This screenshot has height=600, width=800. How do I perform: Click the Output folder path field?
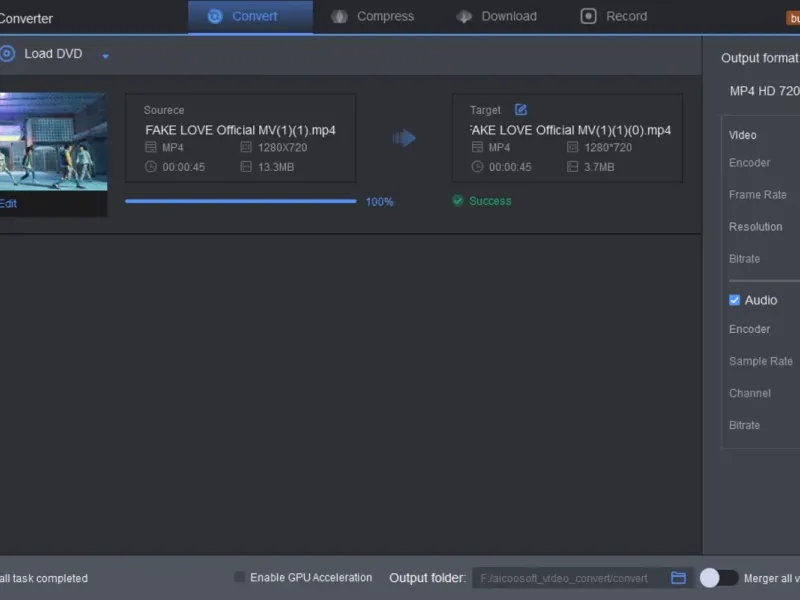(570, 578)
